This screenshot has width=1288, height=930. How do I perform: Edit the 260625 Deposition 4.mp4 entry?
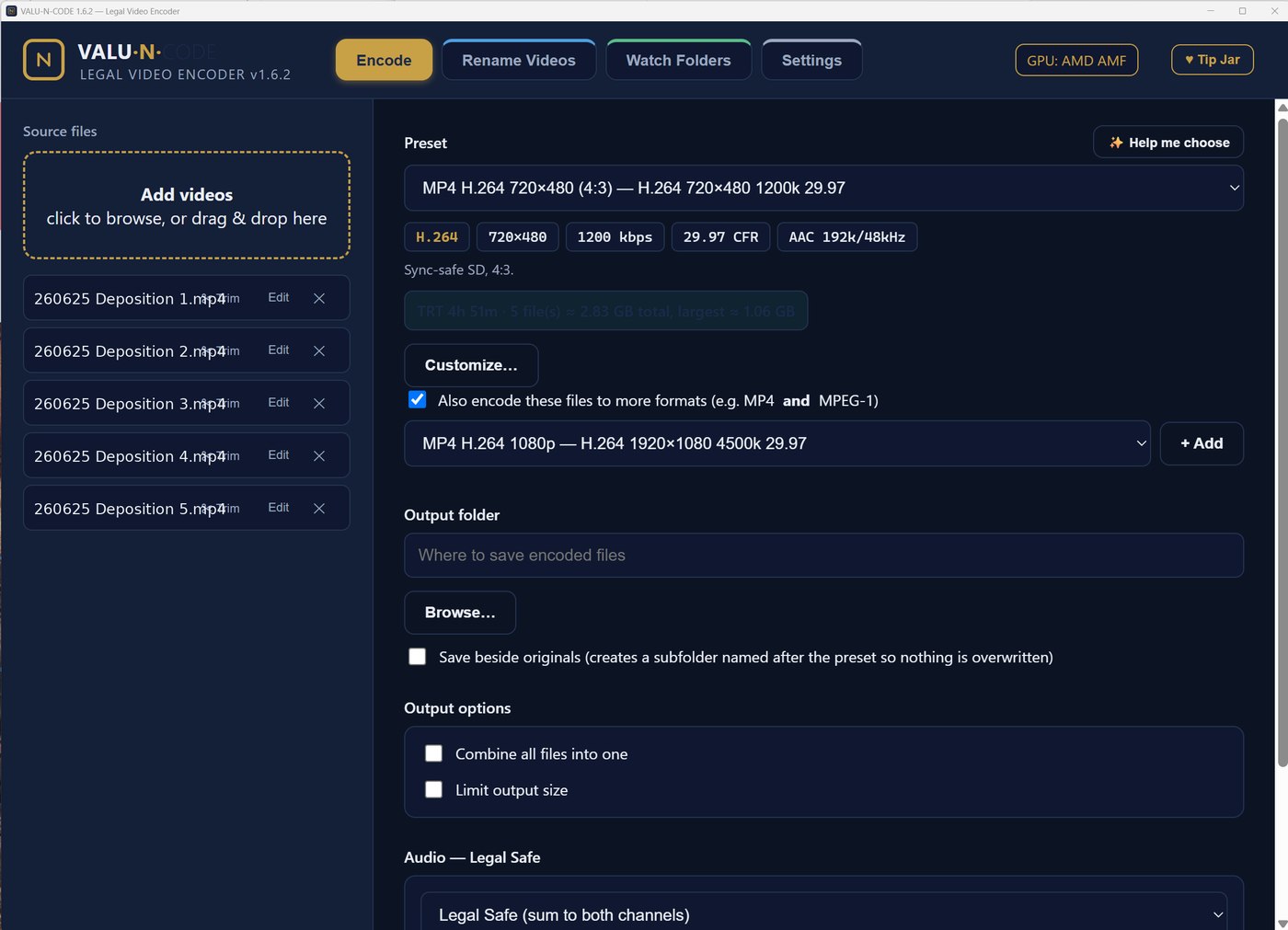tap(279, 454)
